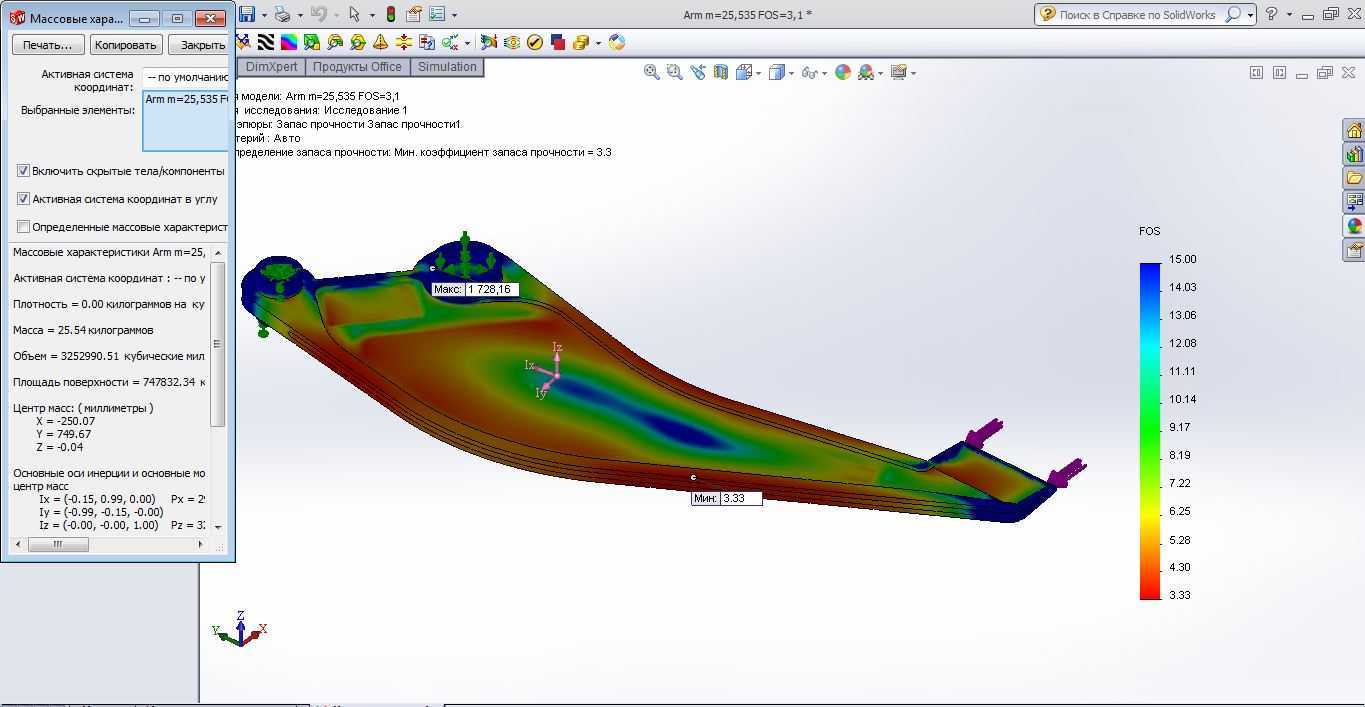
Task: Click the Check Active Document icon
Action: (451, 42)
